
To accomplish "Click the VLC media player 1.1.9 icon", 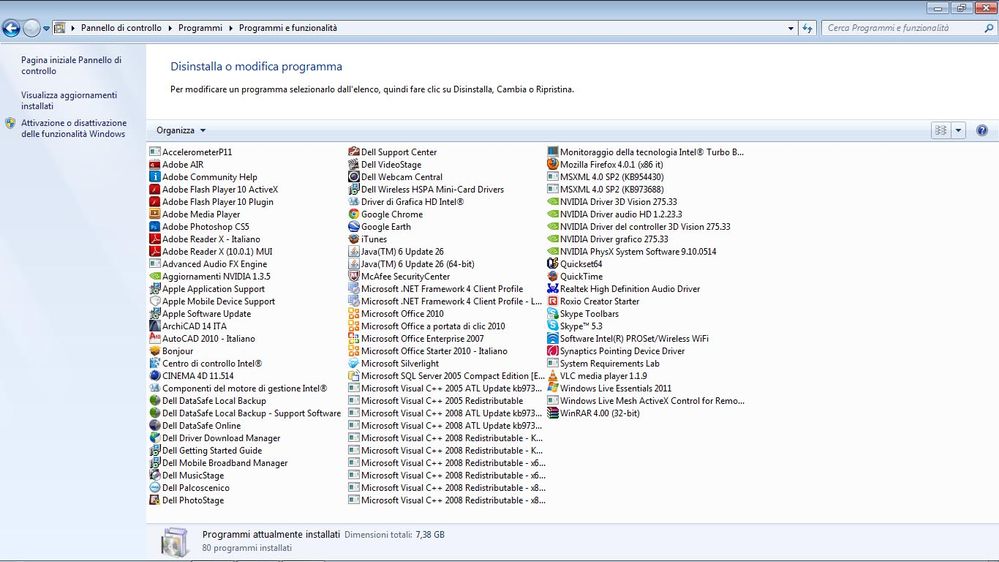I will click(552, 376).
